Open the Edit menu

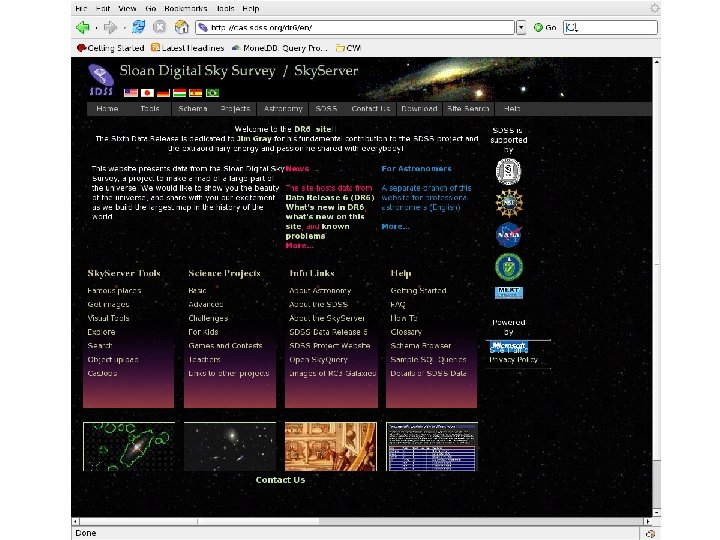(103, 8)
